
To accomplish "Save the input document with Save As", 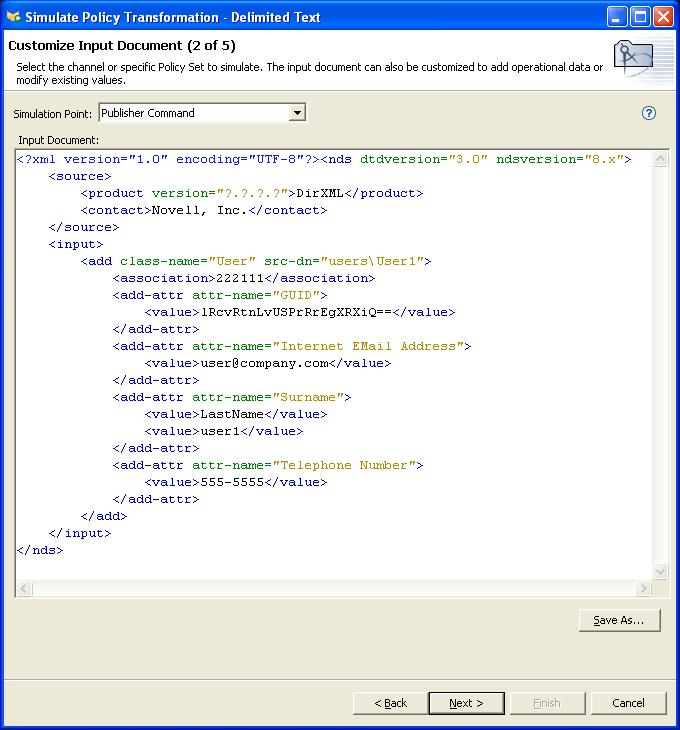I will pyautogui.click(x=619, y=620).
